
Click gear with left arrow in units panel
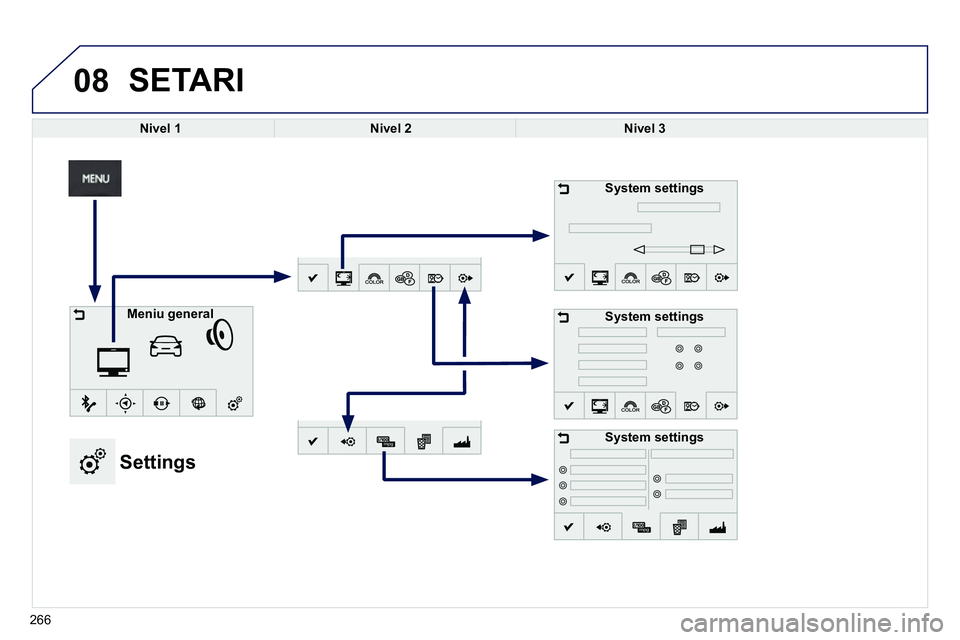[603, 527]
